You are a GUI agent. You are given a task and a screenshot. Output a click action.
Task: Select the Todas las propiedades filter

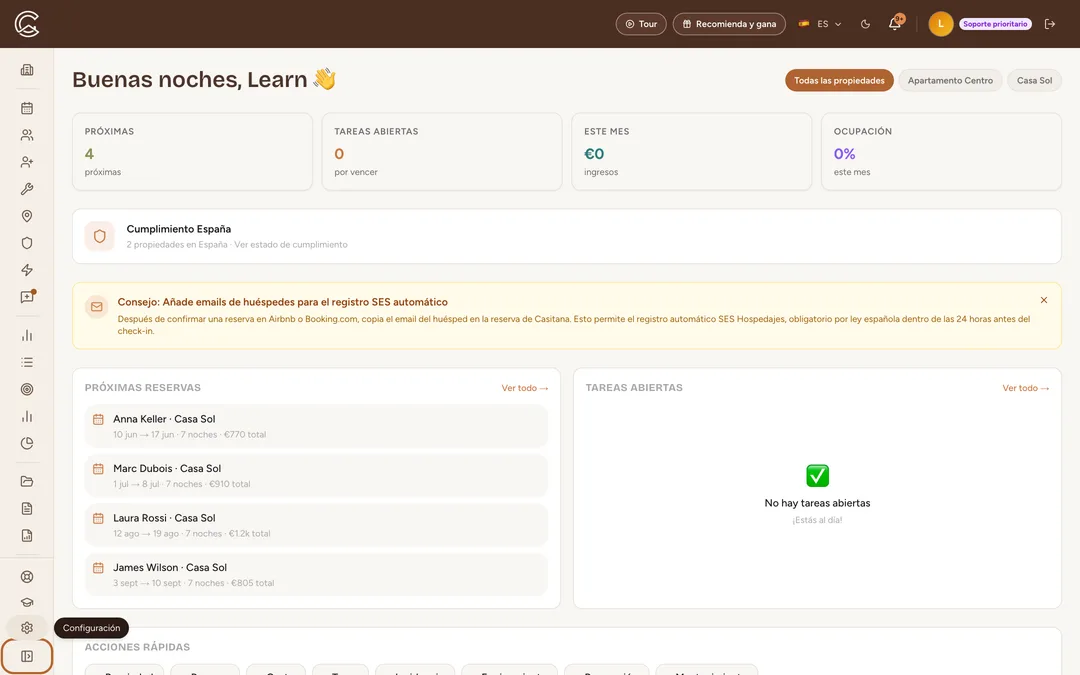839,81
